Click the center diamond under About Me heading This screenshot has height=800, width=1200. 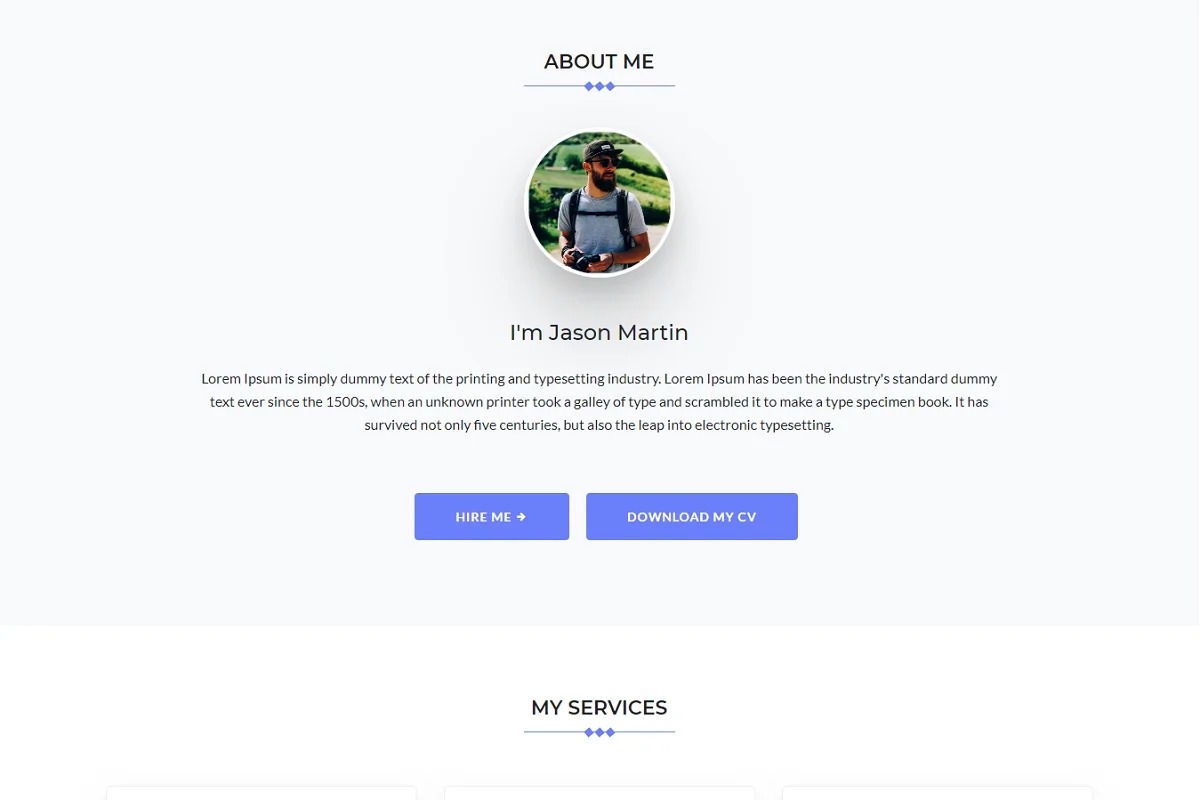600,86
